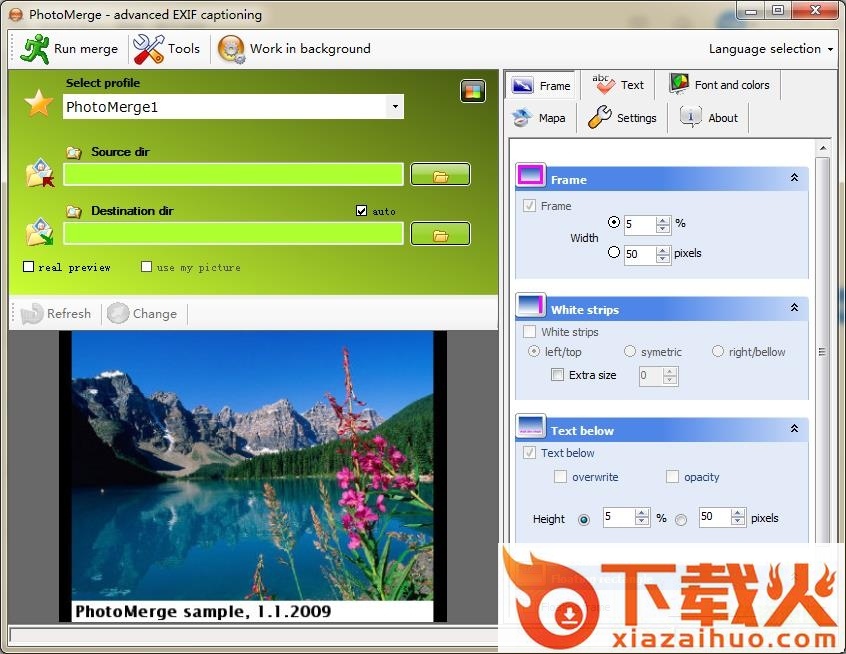Viewport: 846px width, 654px height.
Task: Switch to the About tab
Action: coord(708,118)
